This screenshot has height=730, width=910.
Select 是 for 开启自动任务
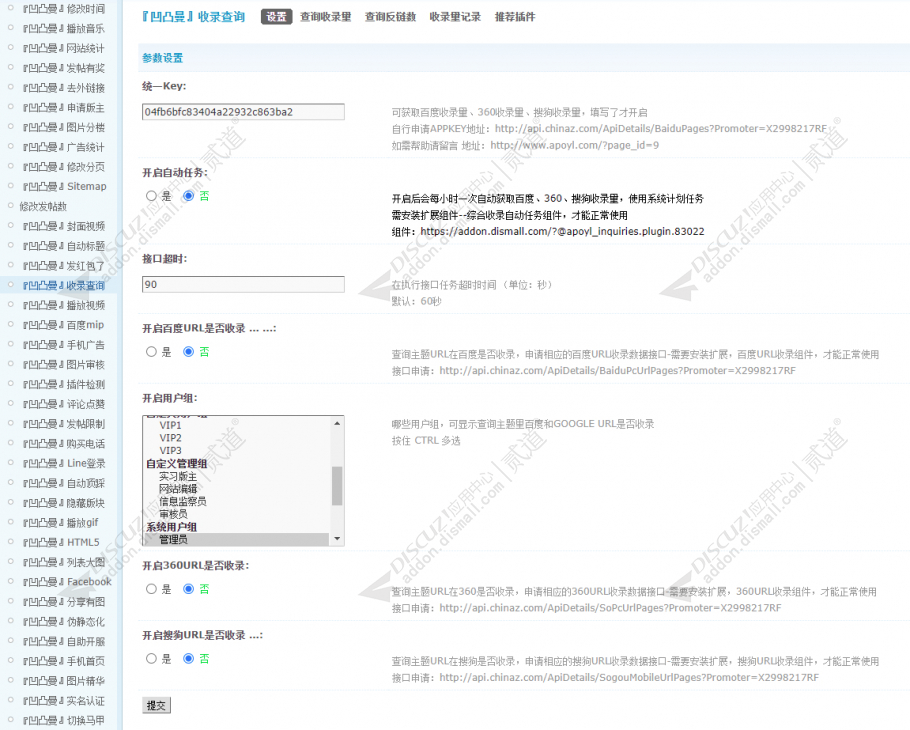click(x=151, y=196)
